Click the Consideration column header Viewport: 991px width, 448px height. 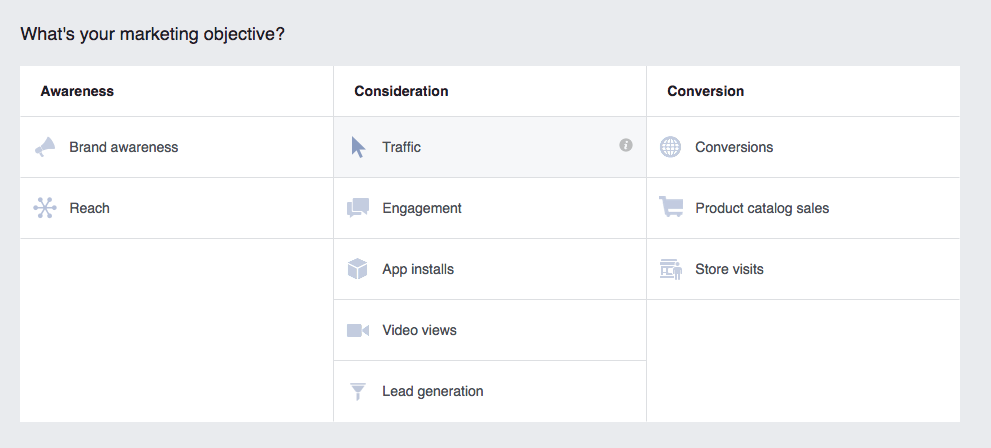click(x=401, y=91)
